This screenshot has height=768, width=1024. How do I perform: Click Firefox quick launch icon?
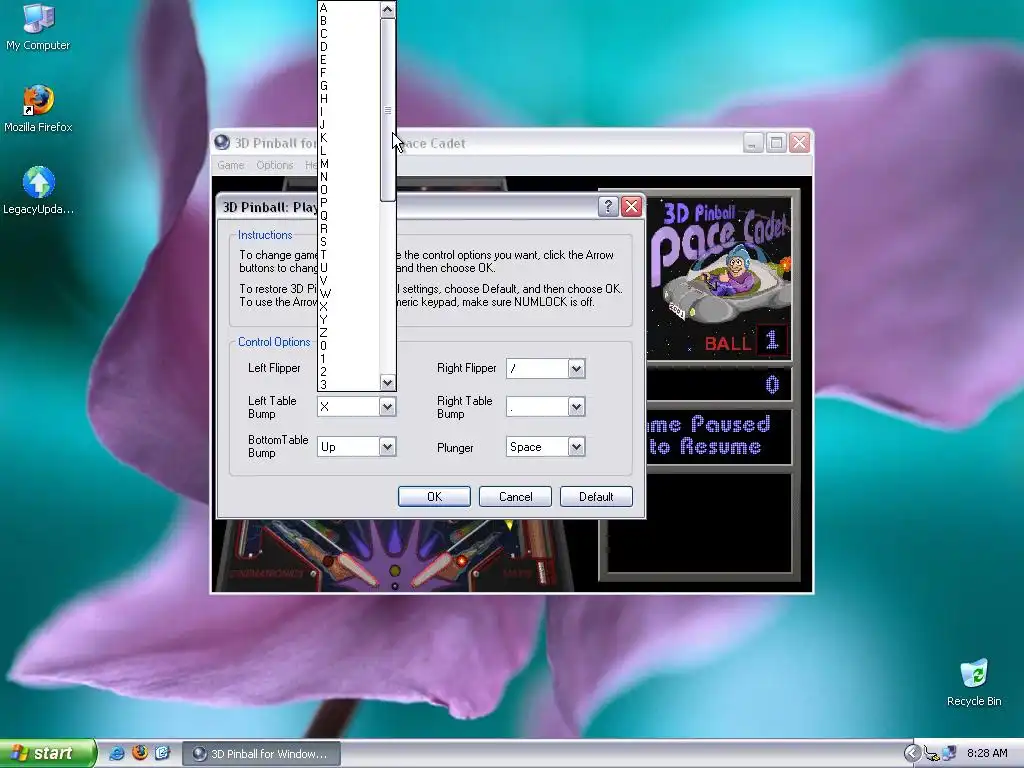(x=139, y=753)
